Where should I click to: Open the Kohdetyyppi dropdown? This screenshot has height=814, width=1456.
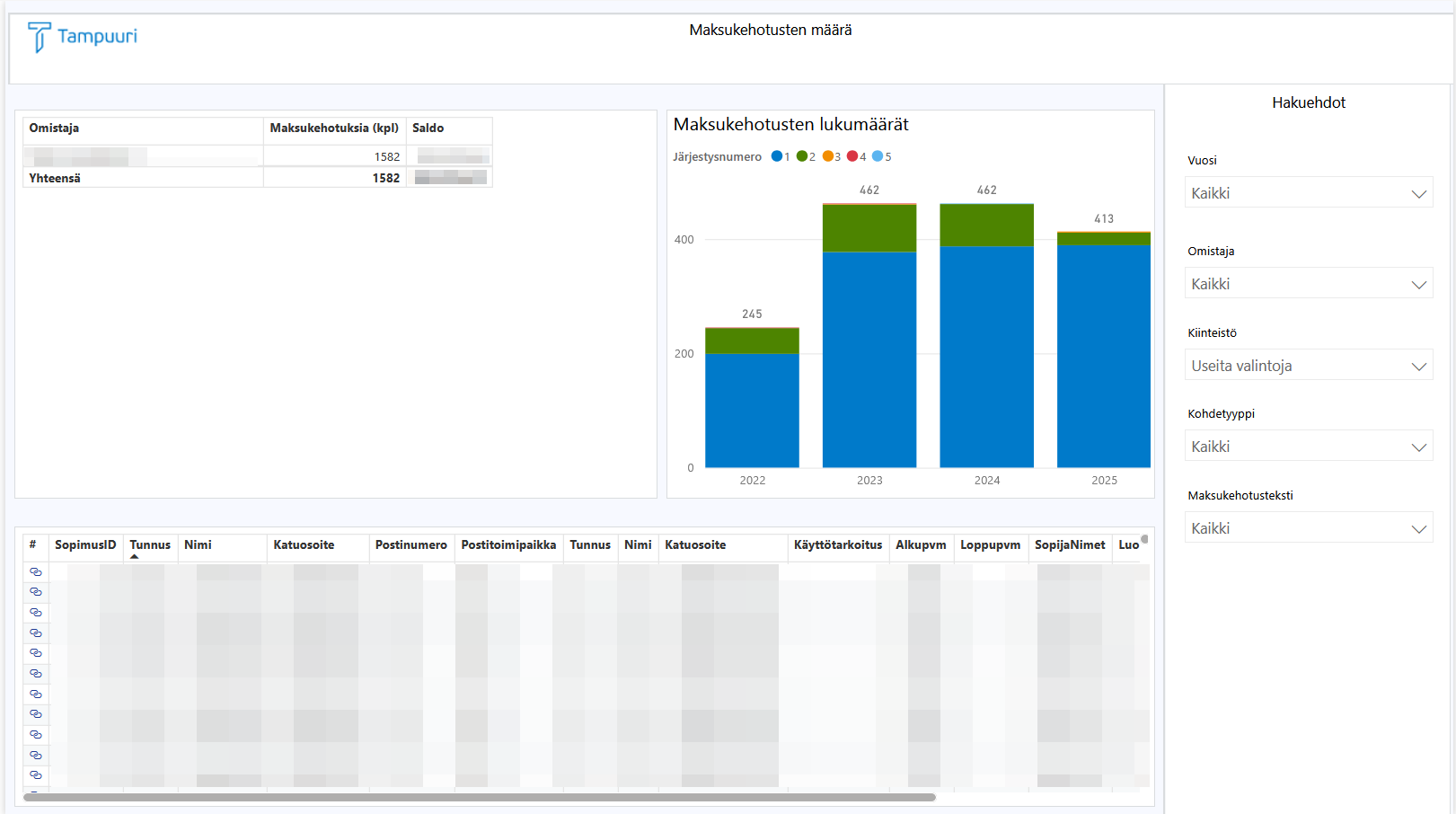coord(1308,447)
